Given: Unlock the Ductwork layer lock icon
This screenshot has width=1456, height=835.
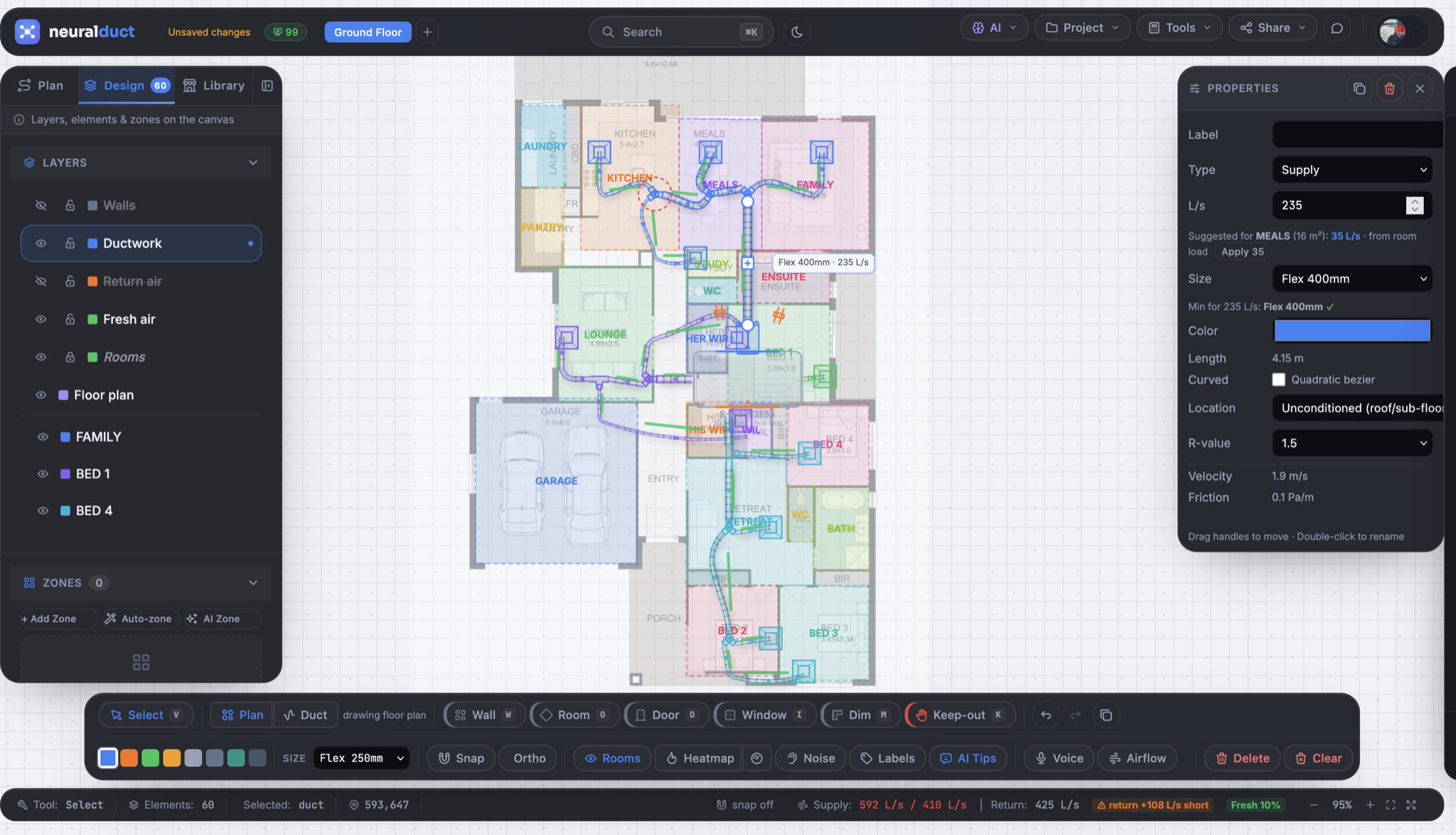Looking at the screenshot, I should pyautogui.click(x=70, y=243).
